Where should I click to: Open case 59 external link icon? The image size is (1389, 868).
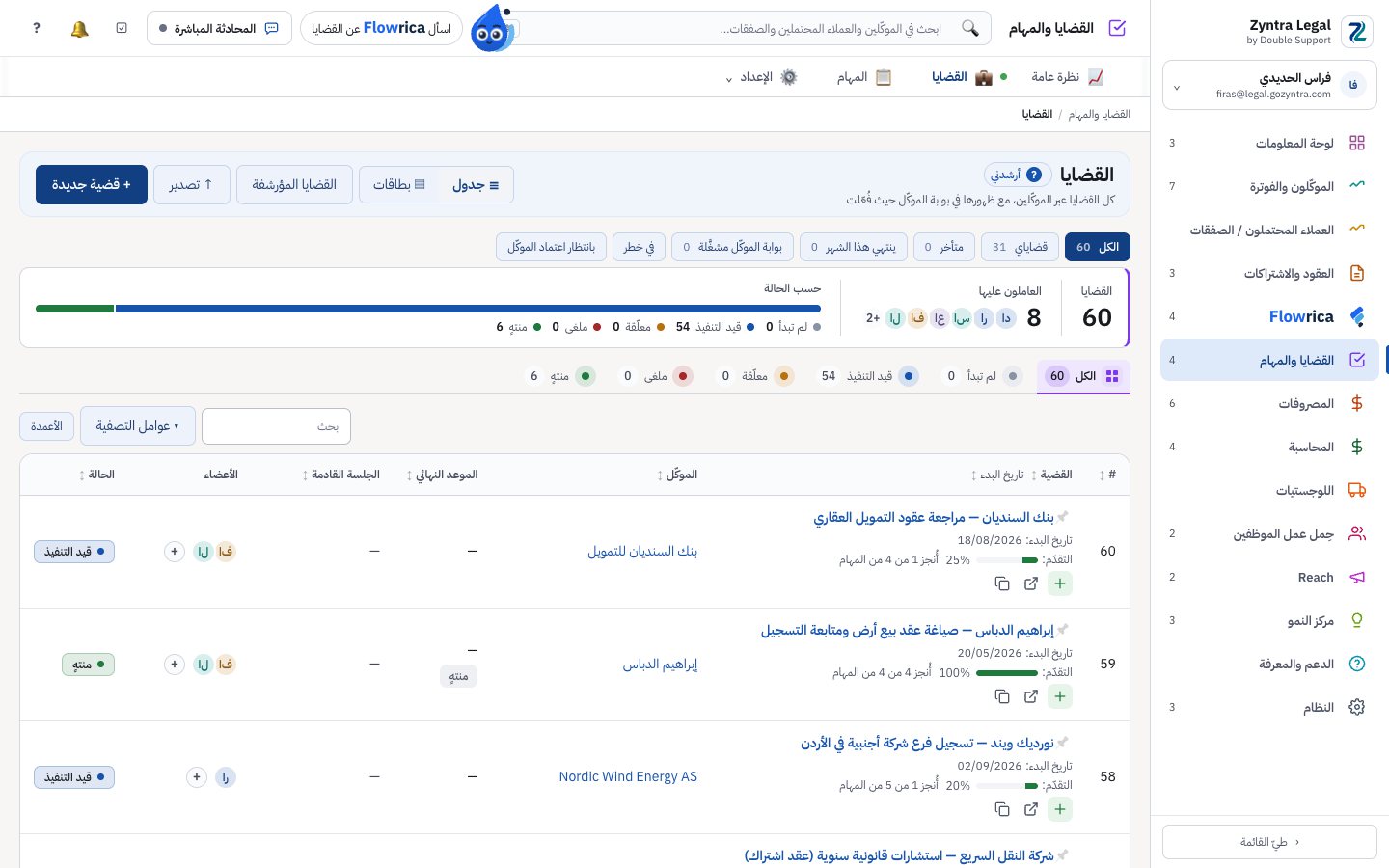click(x=1031, y=696)
